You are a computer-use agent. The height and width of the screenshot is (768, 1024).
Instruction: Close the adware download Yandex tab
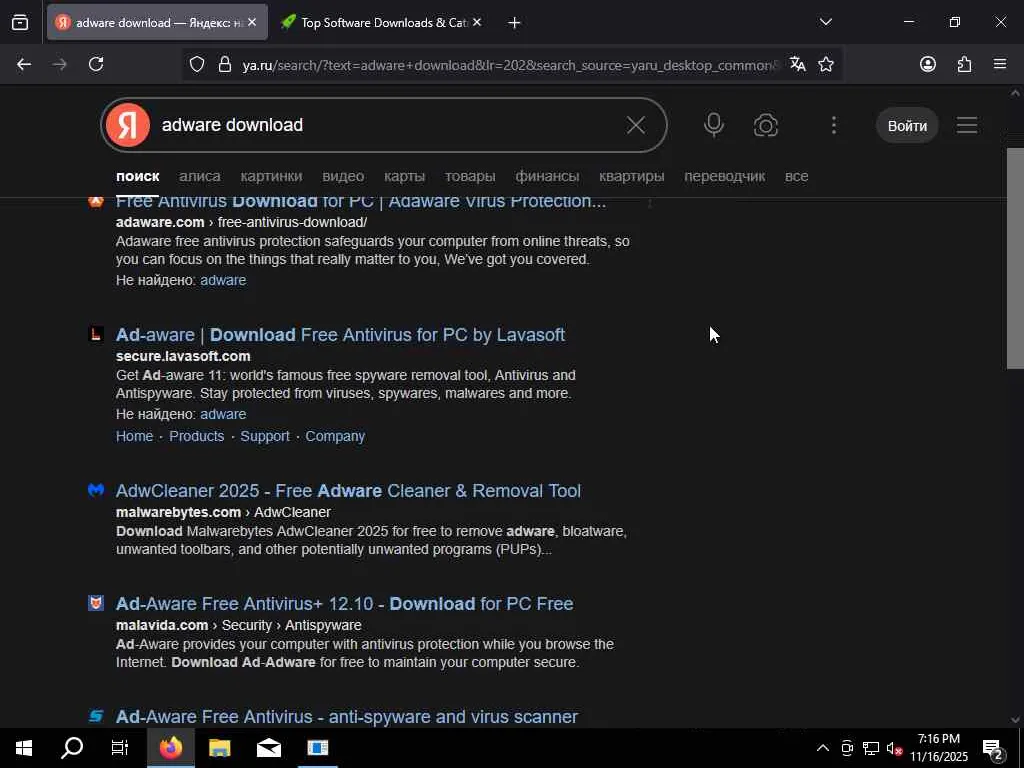252,22
